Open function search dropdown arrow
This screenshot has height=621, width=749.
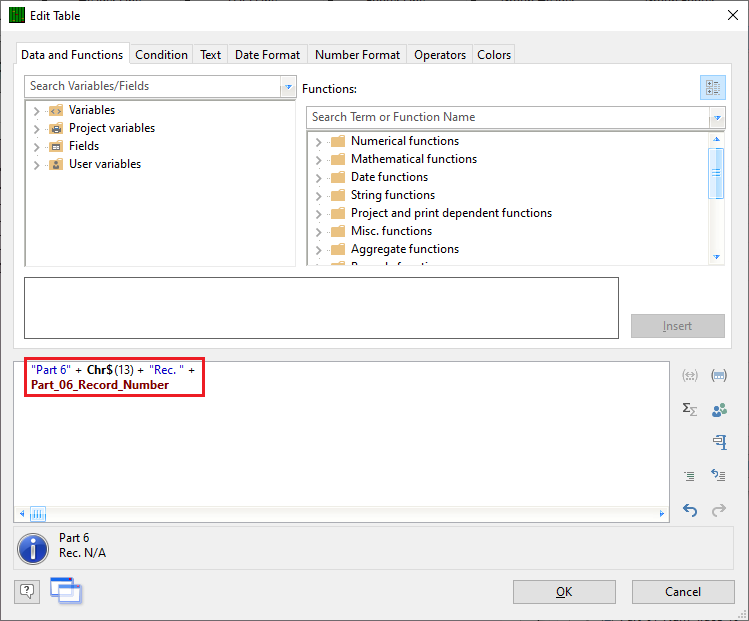point(717,118)
